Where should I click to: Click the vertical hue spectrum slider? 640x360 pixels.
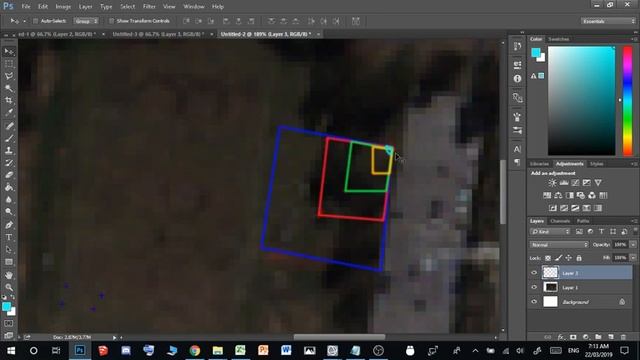[x=627, y=101]
